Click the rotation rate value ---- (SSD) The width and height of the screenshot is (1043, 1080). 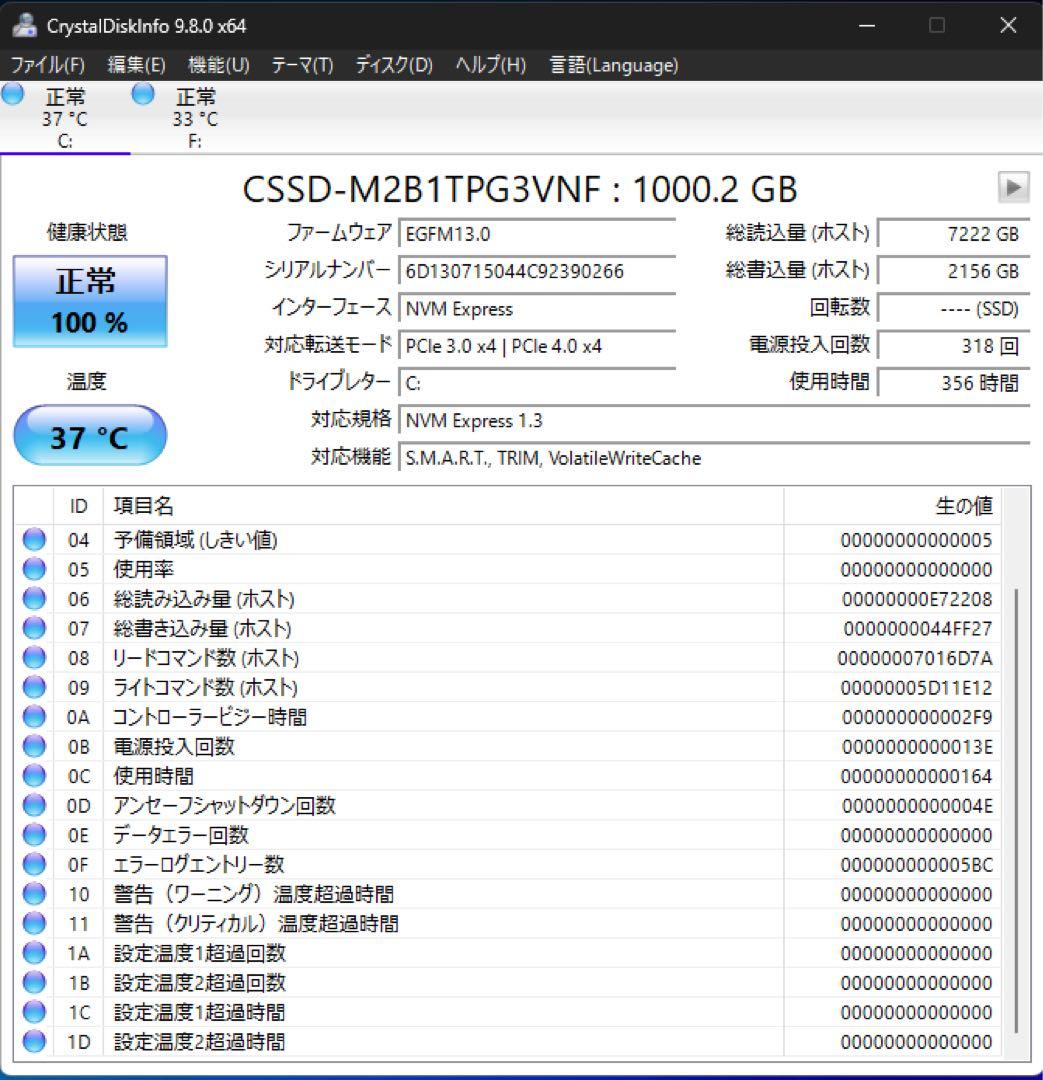tap(954, 309)
